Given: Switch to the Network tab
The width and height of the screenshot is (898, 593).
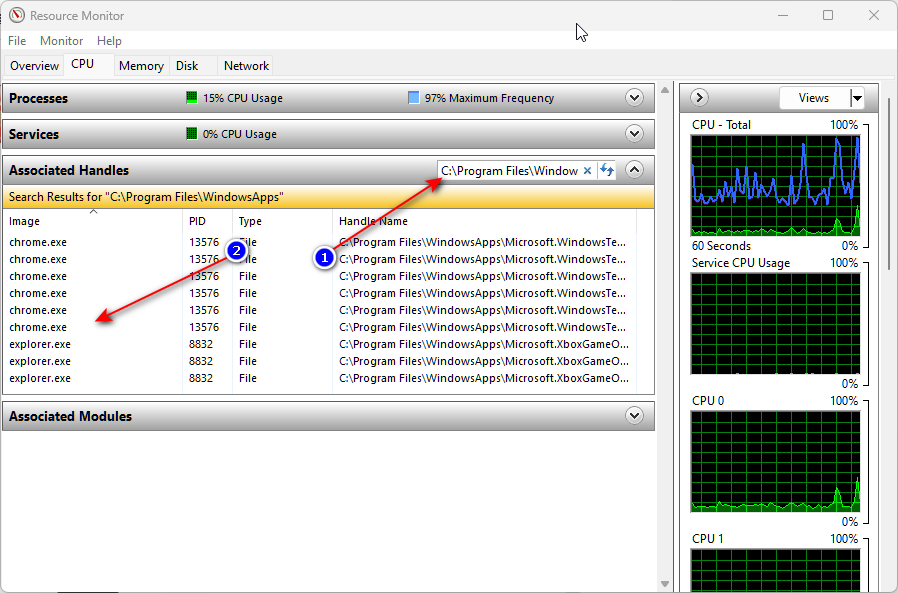Looking at the screenshot, I should 246,66.
